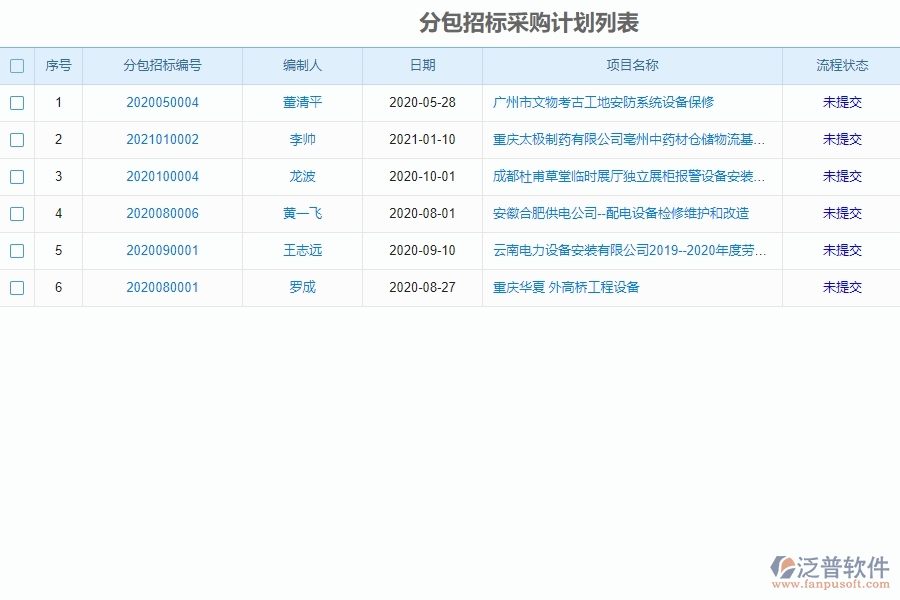Open bidding record 2020100004

[x=162, y=176]
